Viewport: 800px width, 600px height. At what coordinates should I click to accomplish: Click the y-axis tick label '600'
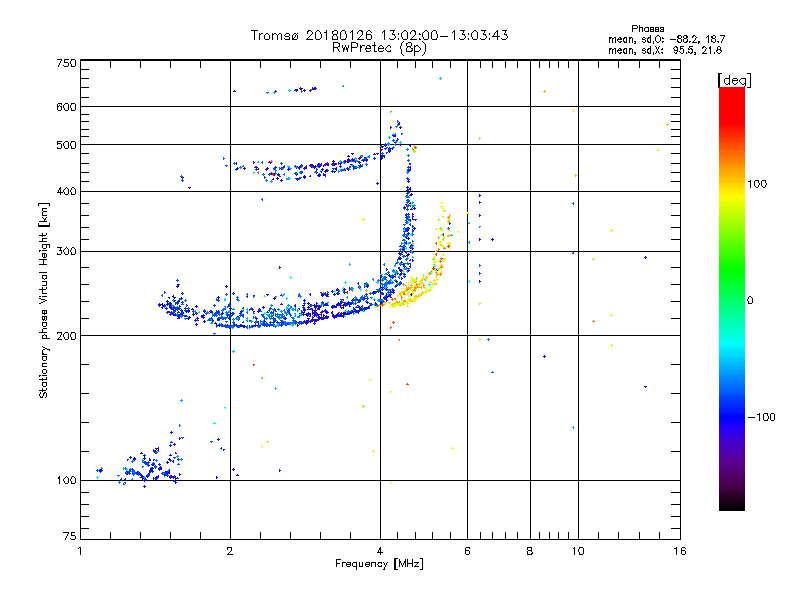pyautogui.click(x=66, y=107)
